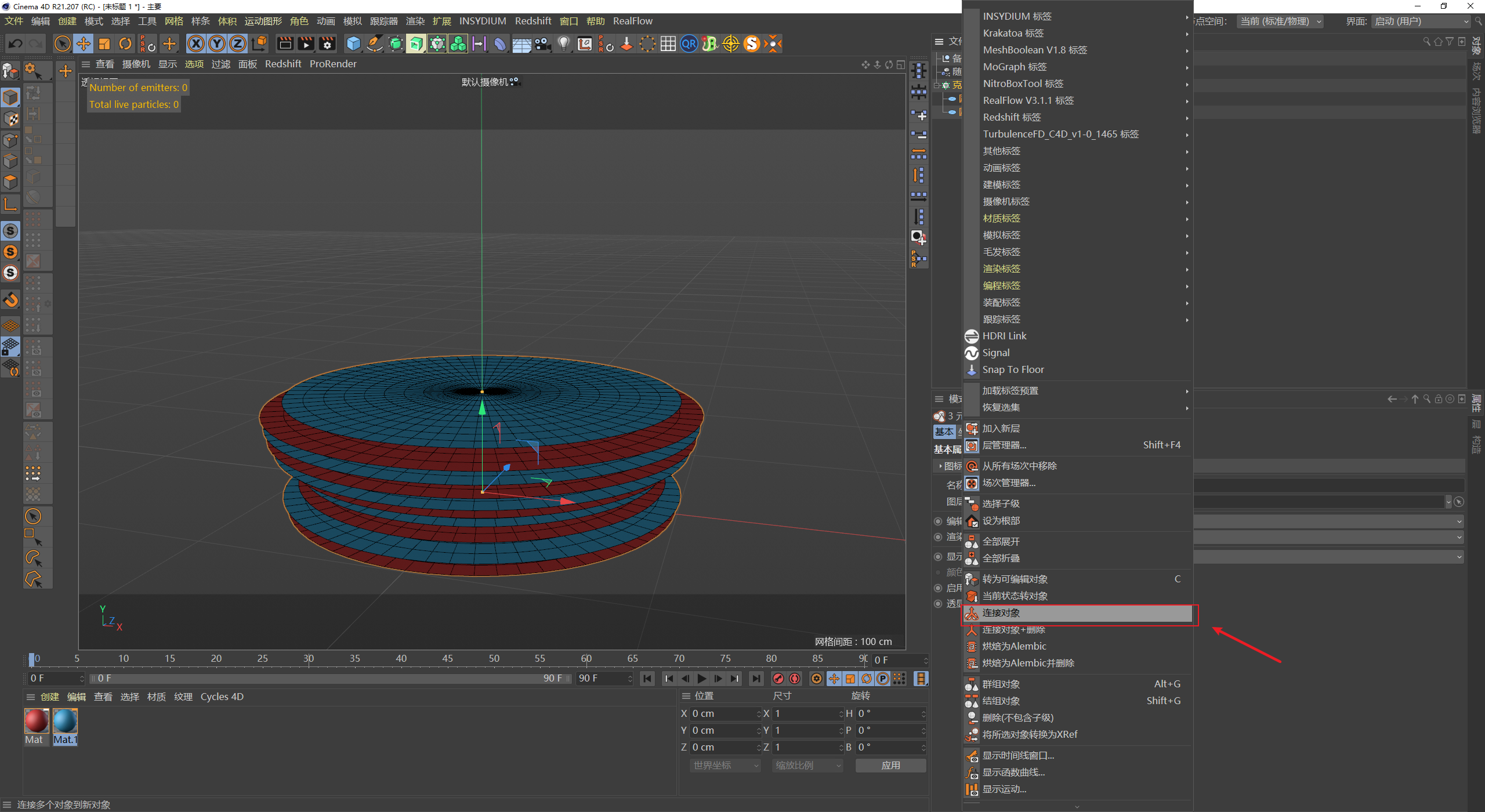
Task: Choose 连接对象+删除 menu entry
Action: (1078, 630)
